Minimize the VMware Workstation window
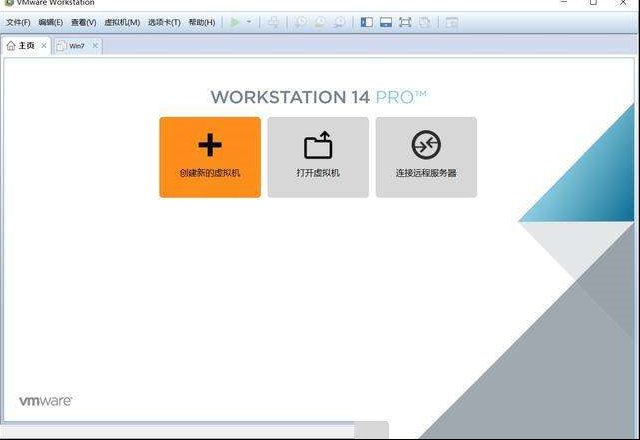Viewport: 640px width, 440px height. [564, 2]
